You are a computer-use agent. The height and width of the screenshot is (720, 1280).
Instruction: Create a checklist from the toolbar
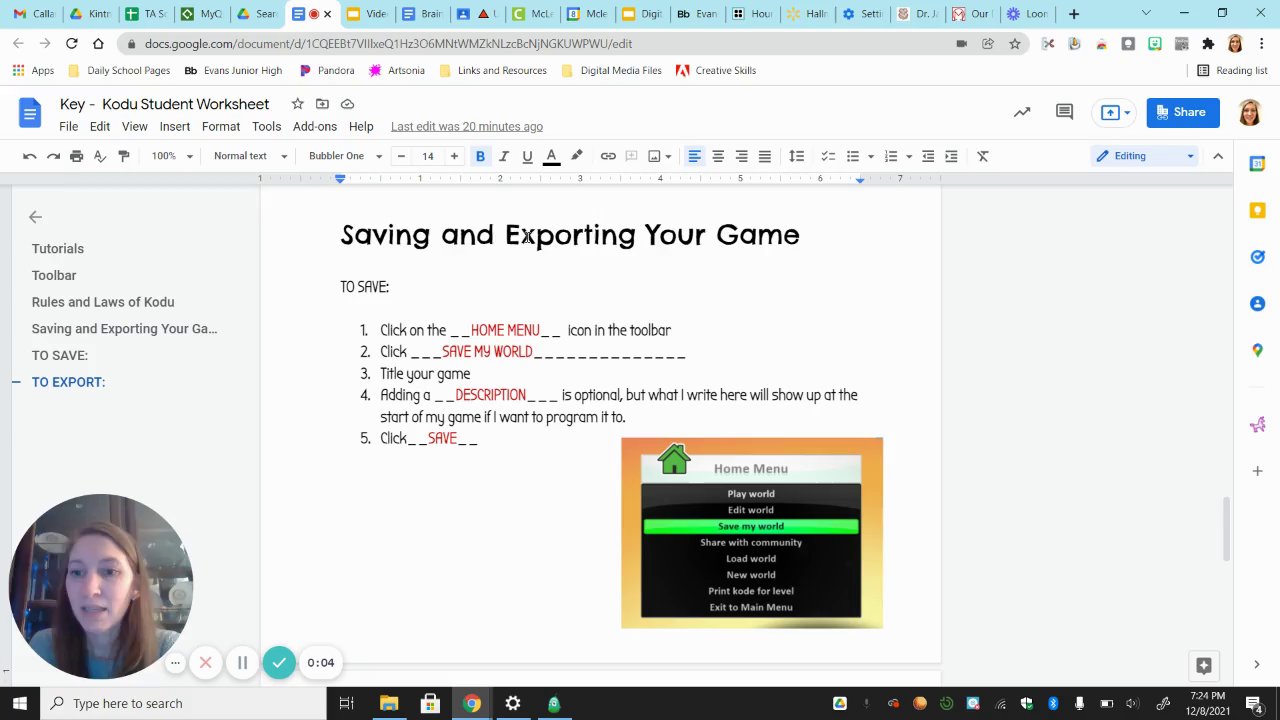pos(828,156)
